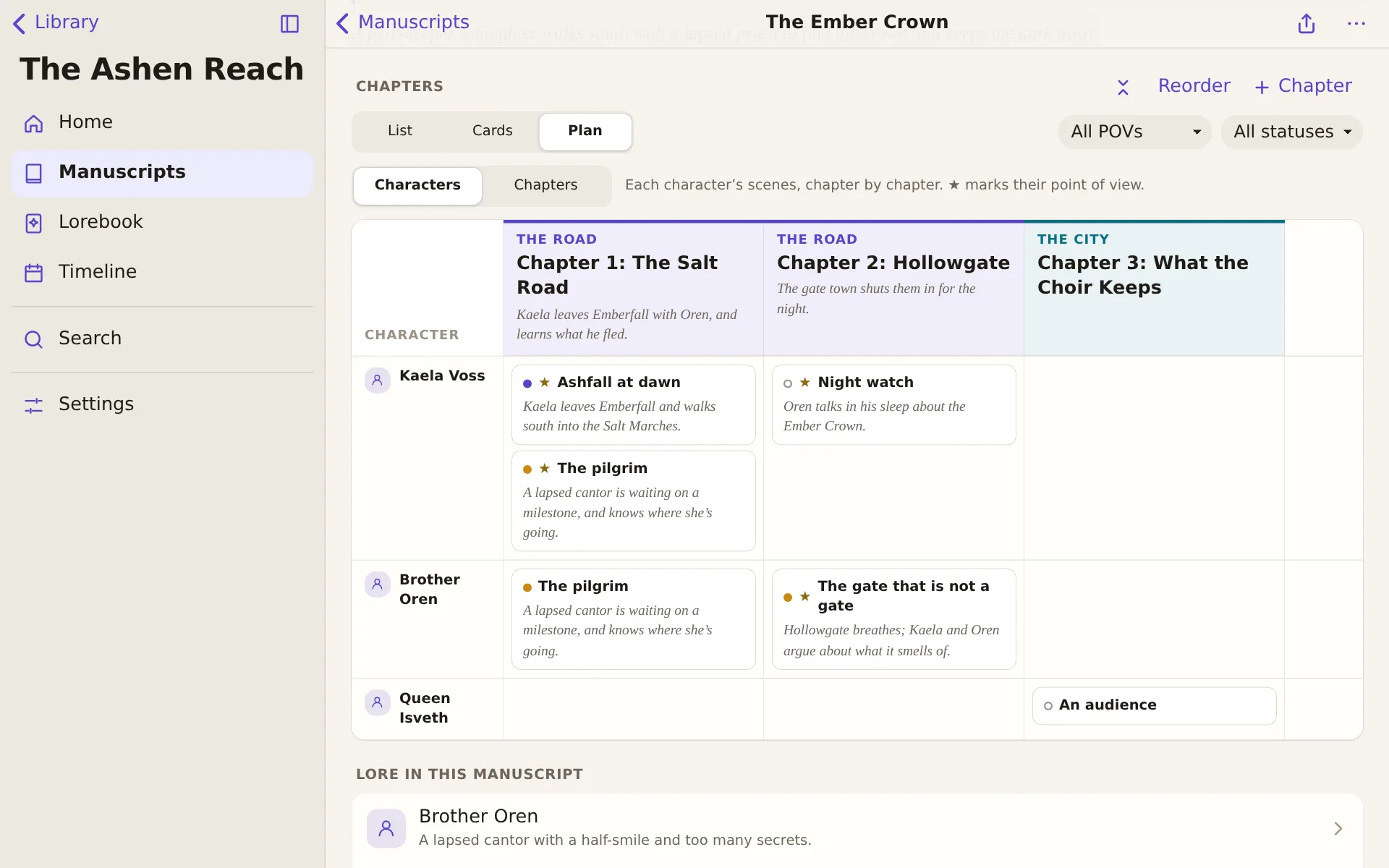Open Search from sidebar

tap(163, 339)
